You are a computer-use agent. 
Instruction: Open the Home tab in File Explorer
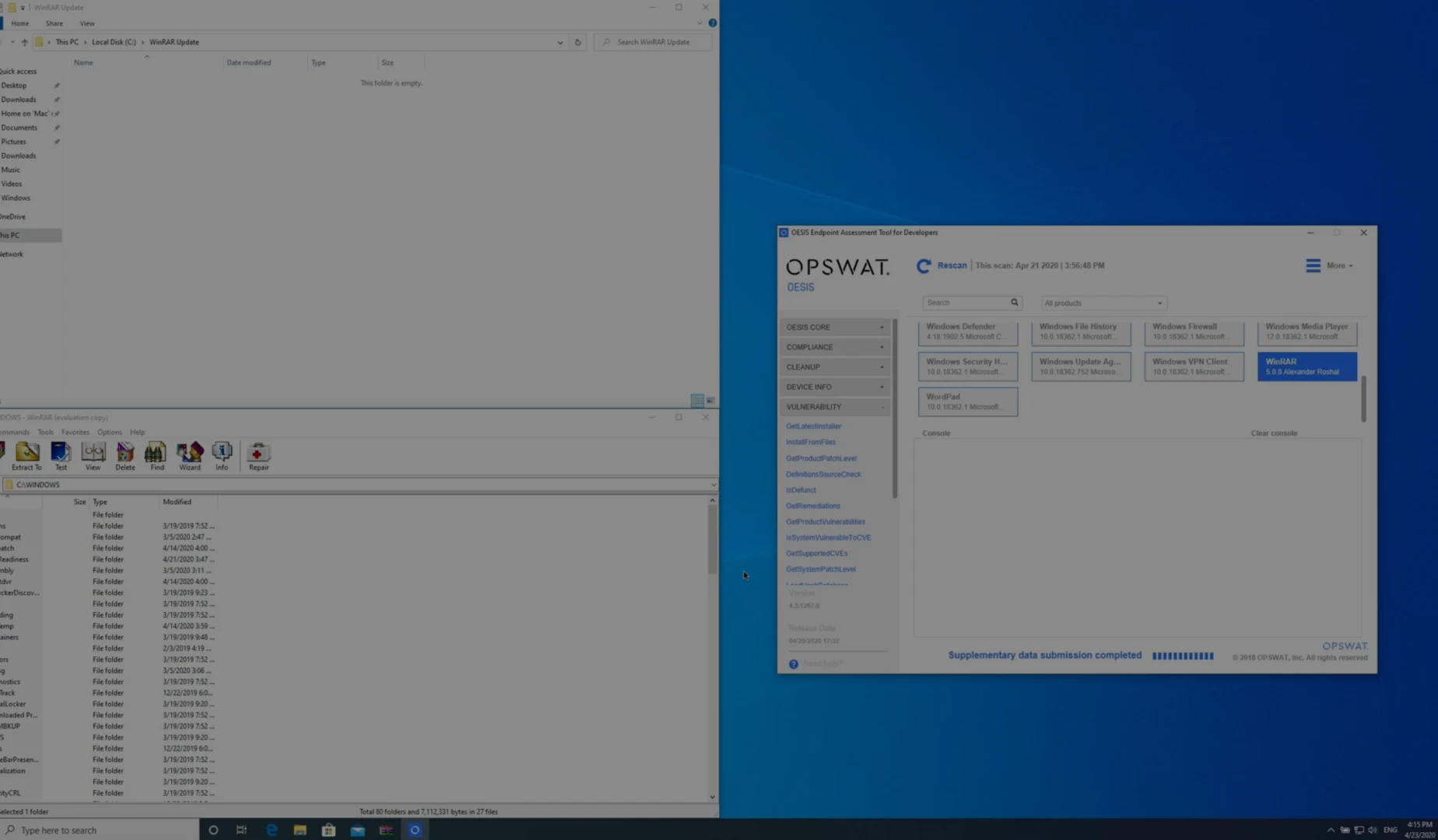[20, 23]
